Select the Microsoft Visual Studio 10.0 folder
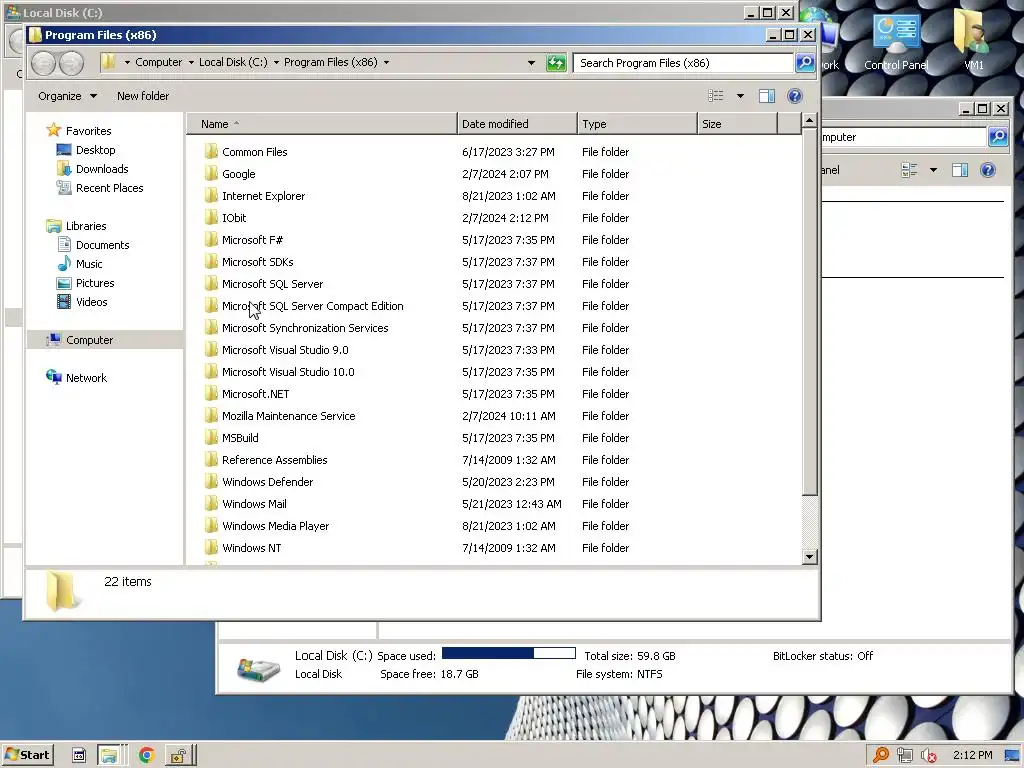1024x768 pixels. pos(288,372)
